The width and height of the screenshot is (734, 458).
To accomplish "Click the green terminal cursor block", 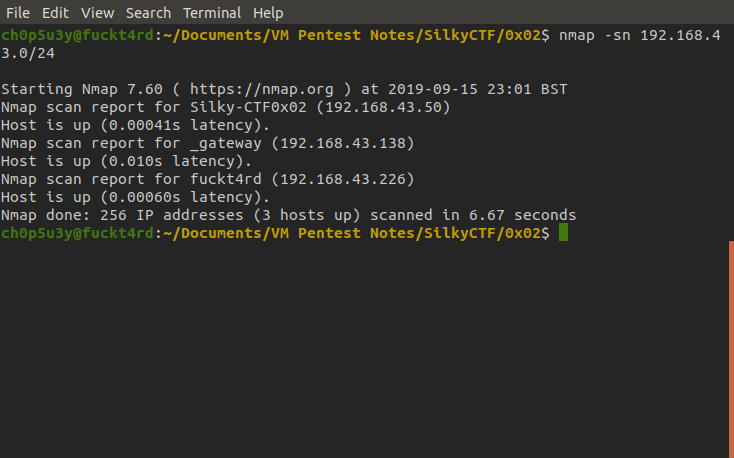I will (563, 233).
